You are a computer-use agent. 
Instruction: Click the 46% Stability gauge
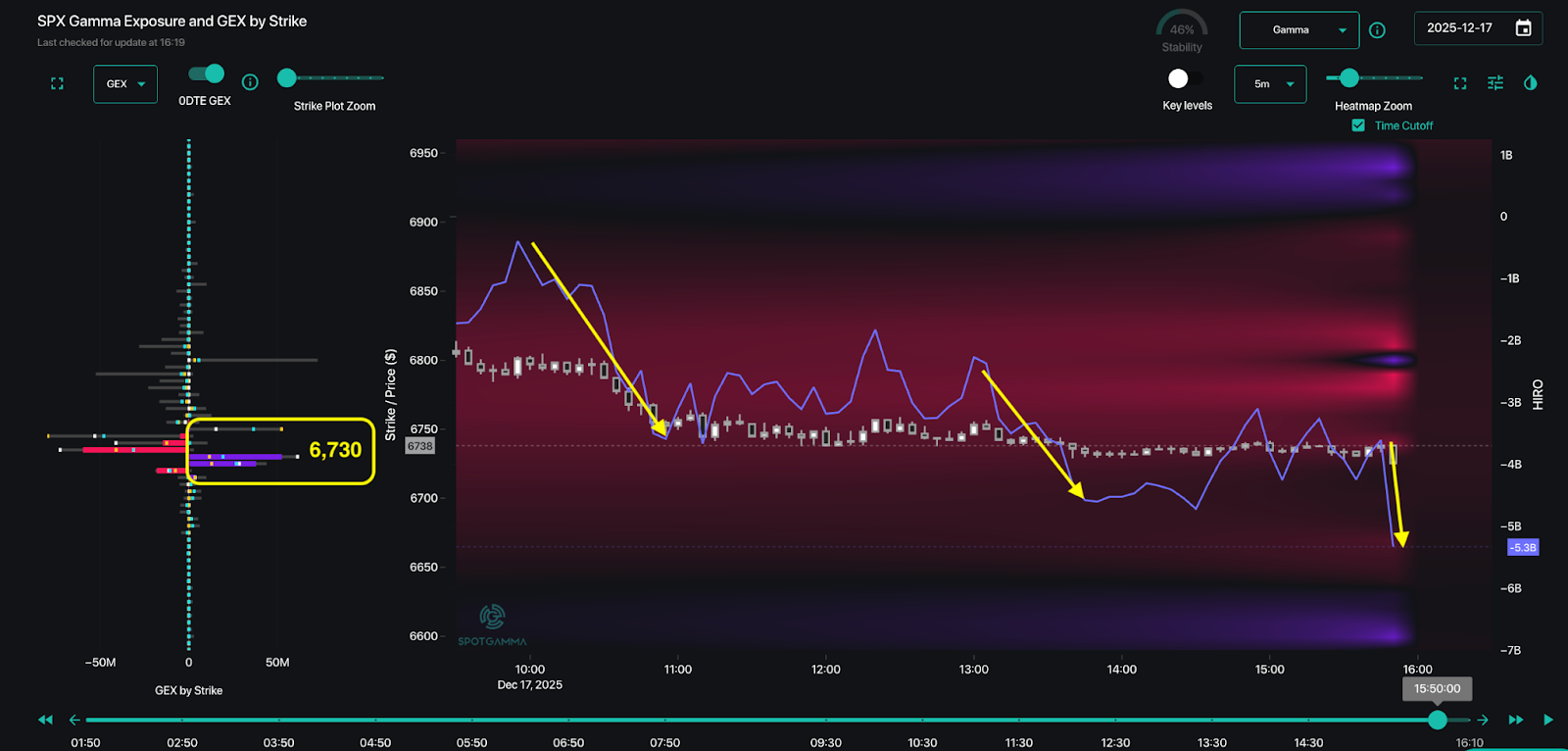pyautogui.click(x=1182, y=32)
